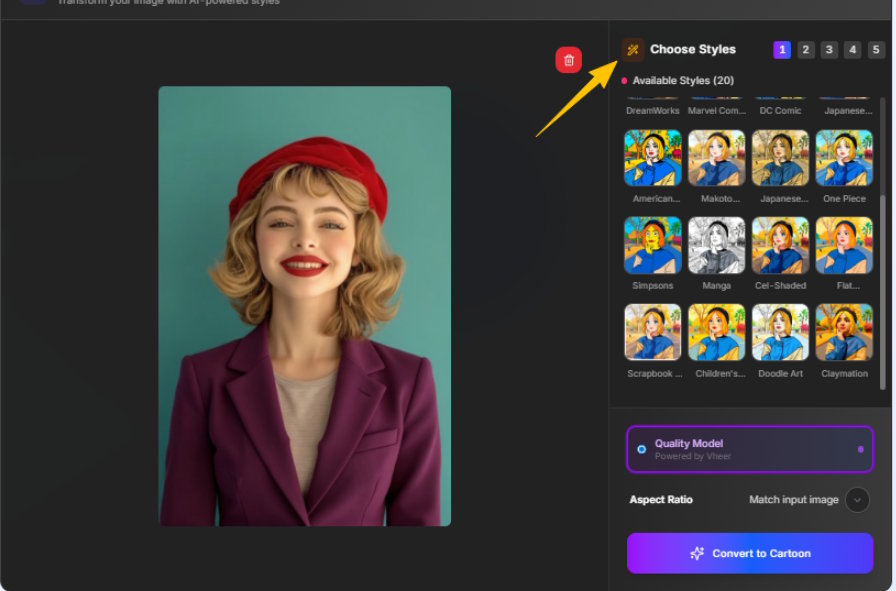Click the magic wand Choose Styles icon
896x591 pixels.
coord(633,49)
